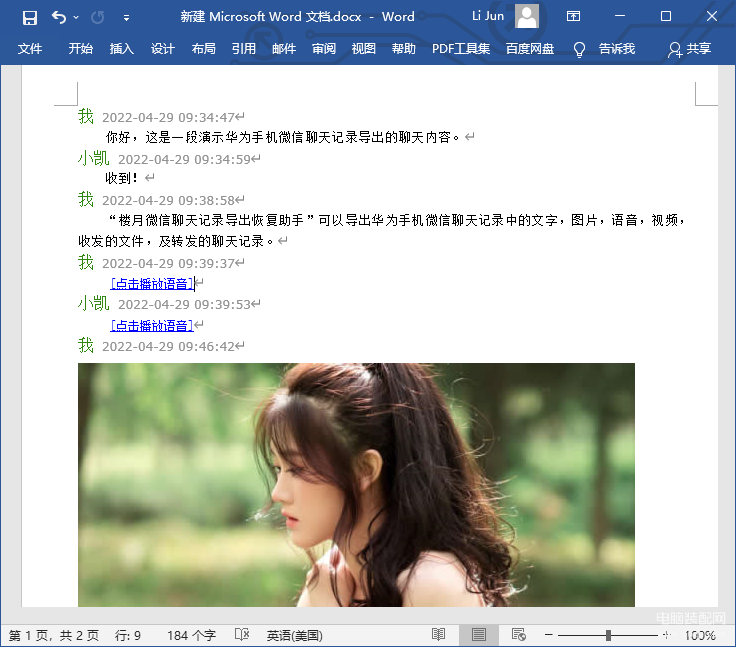
Task: Open the 审阅 ribbon tab
Action: click(x=323, y=49)
